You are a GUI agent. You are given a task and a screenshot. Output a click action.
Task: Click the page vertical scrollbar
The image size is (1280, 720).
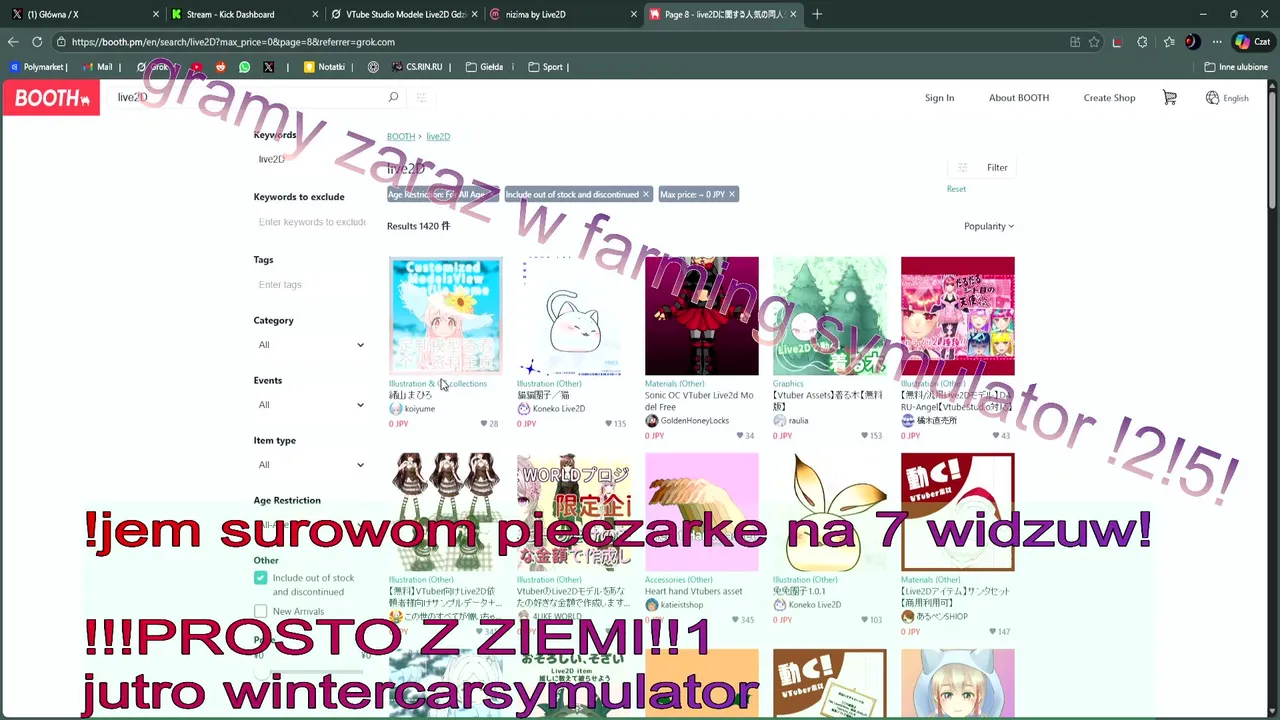tap(1272, 150)
